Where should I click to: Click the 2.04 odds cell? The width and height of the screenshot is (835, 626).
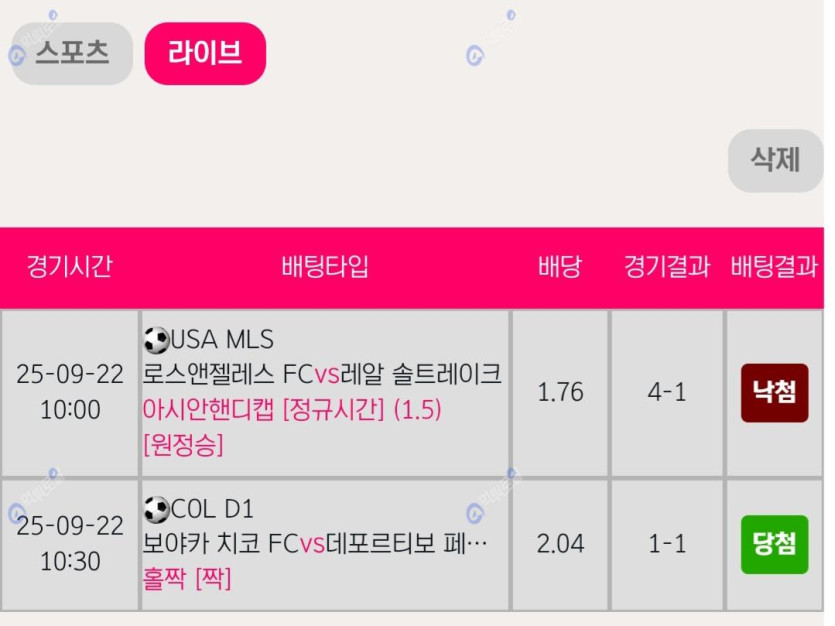[560, 545]
